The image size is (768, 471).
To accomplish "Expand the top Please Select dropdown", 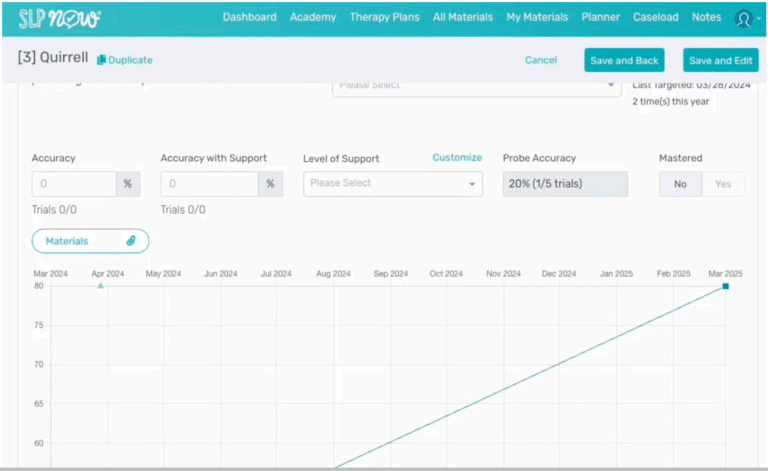I will pos(476,86).
